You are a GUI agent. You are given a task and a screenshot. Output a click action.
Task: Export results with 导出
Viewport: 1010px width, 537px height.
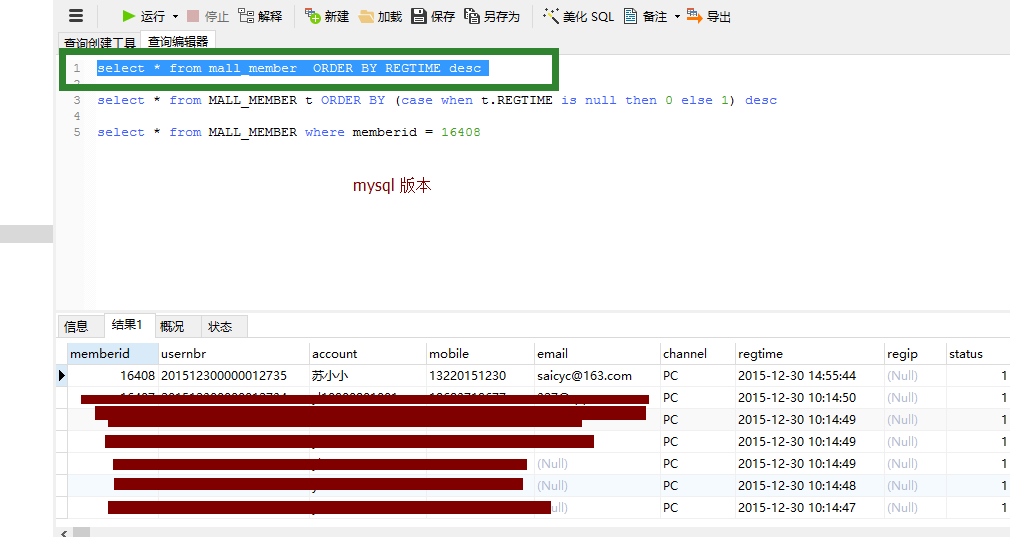tap(709, 16)
